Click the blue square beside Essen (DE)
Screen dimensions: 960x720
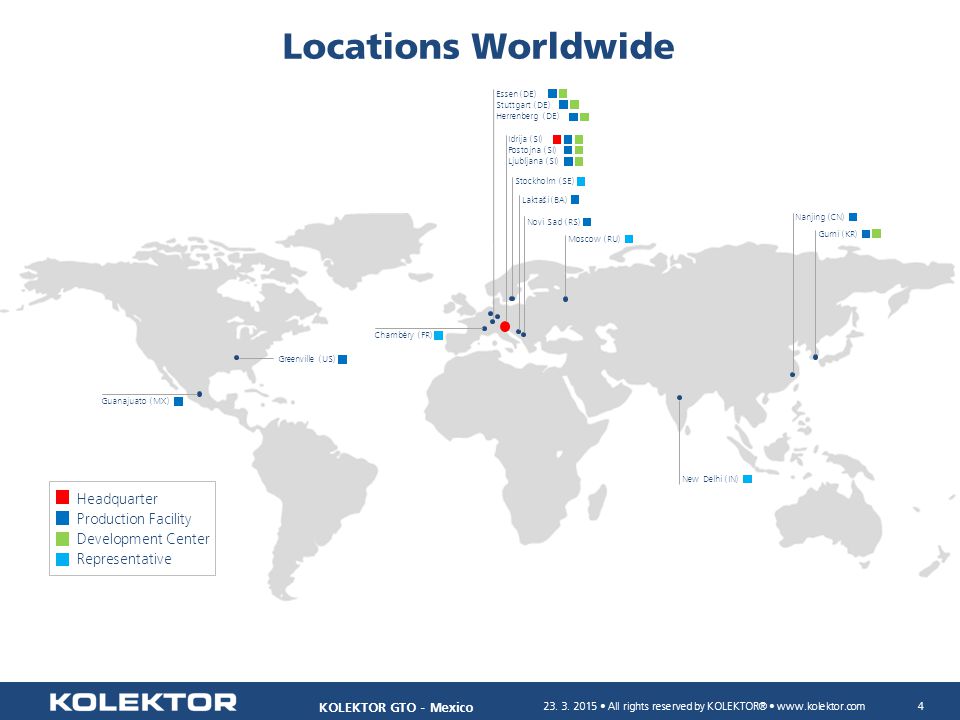pyautogui.click(x=552, y=94)
